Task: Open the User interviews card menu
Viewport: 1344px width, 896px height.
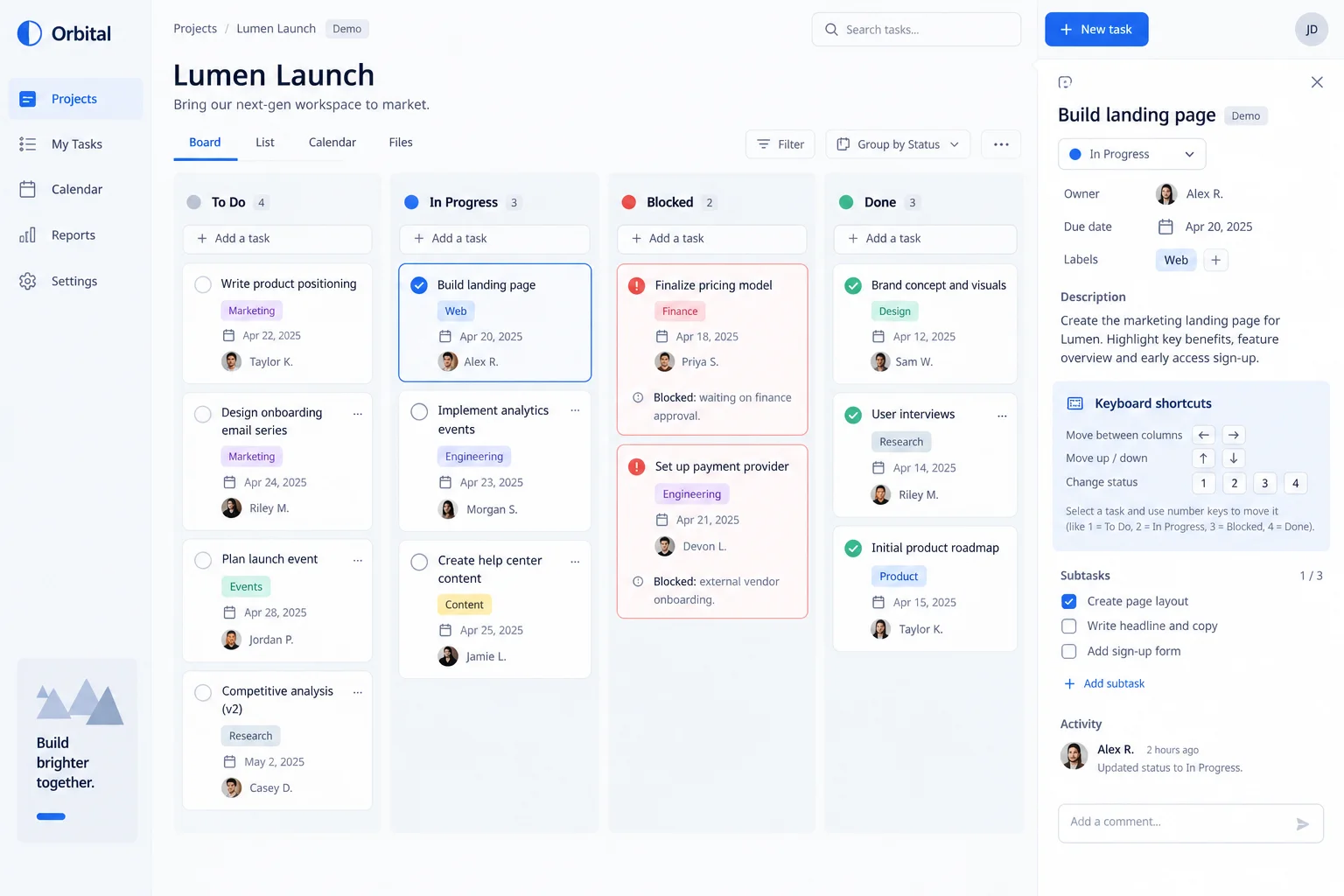Action: [x=1002, y=416]
